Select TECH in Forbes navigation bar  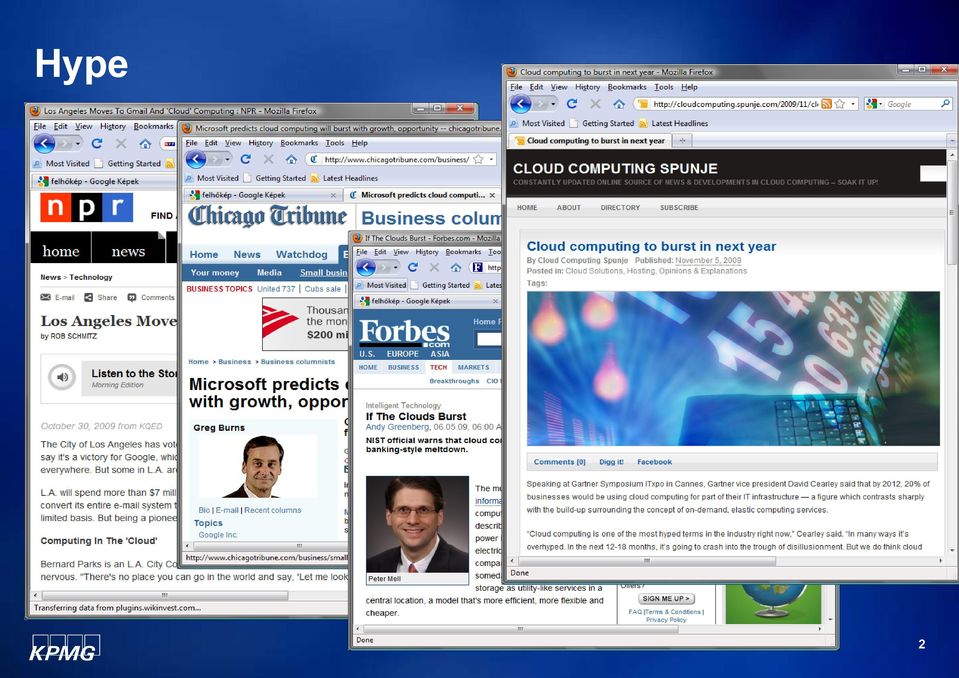coord(439,367)
